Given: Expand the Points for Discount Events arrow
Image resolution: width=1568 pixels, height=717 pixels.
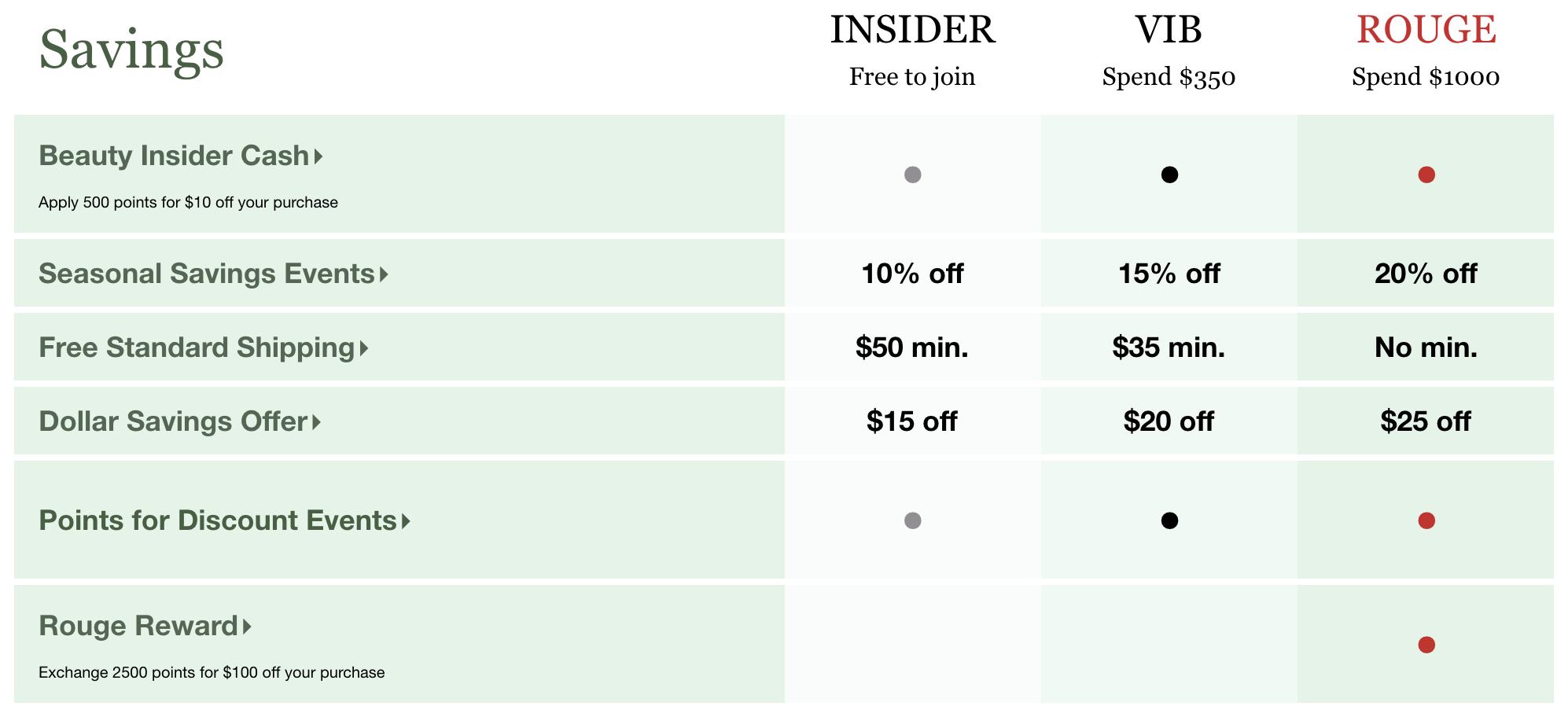Looking at the screenshot, I should [x=406, y=521].
